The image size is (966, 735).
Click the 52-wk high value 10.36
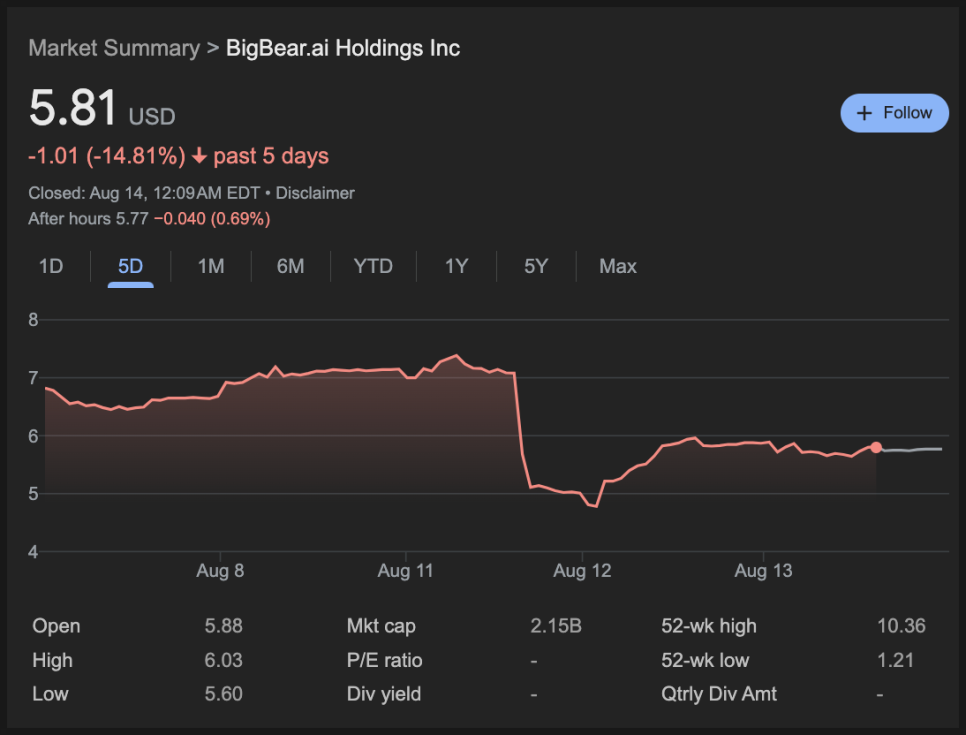[x=901, y=626]
